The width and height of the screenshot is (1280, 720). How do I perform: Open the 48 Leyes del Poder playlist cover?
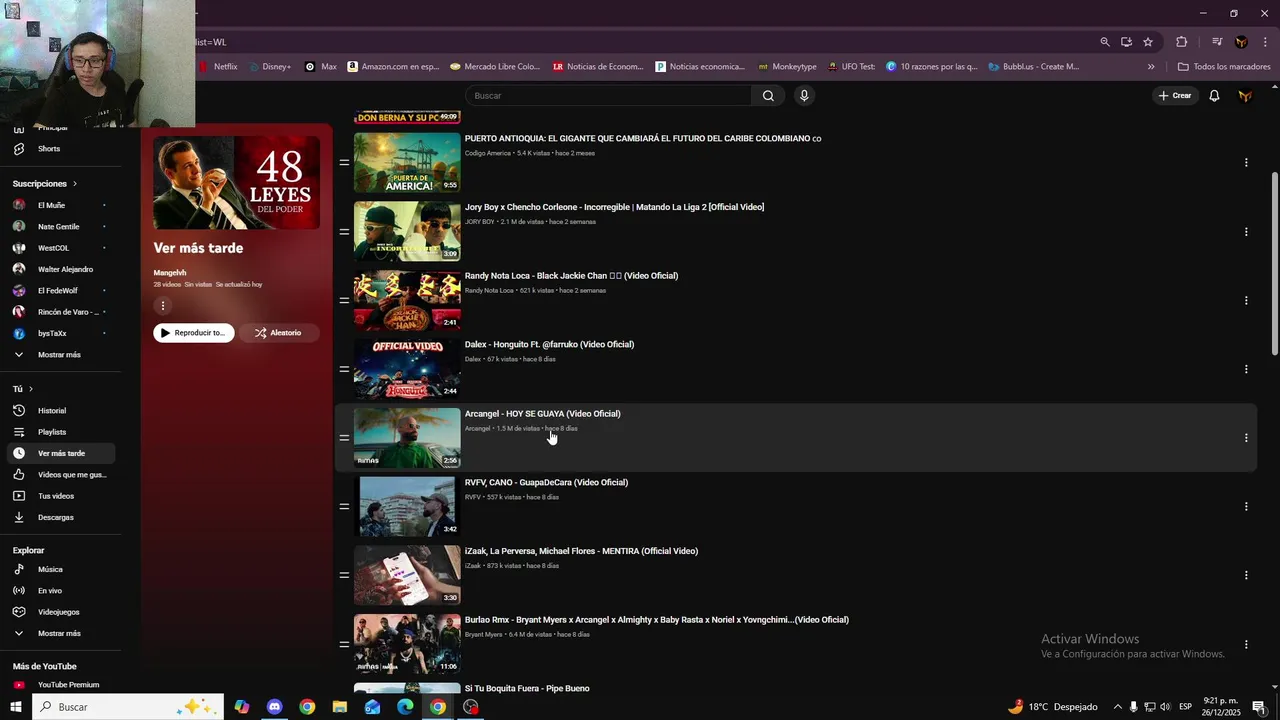[236, 183]
